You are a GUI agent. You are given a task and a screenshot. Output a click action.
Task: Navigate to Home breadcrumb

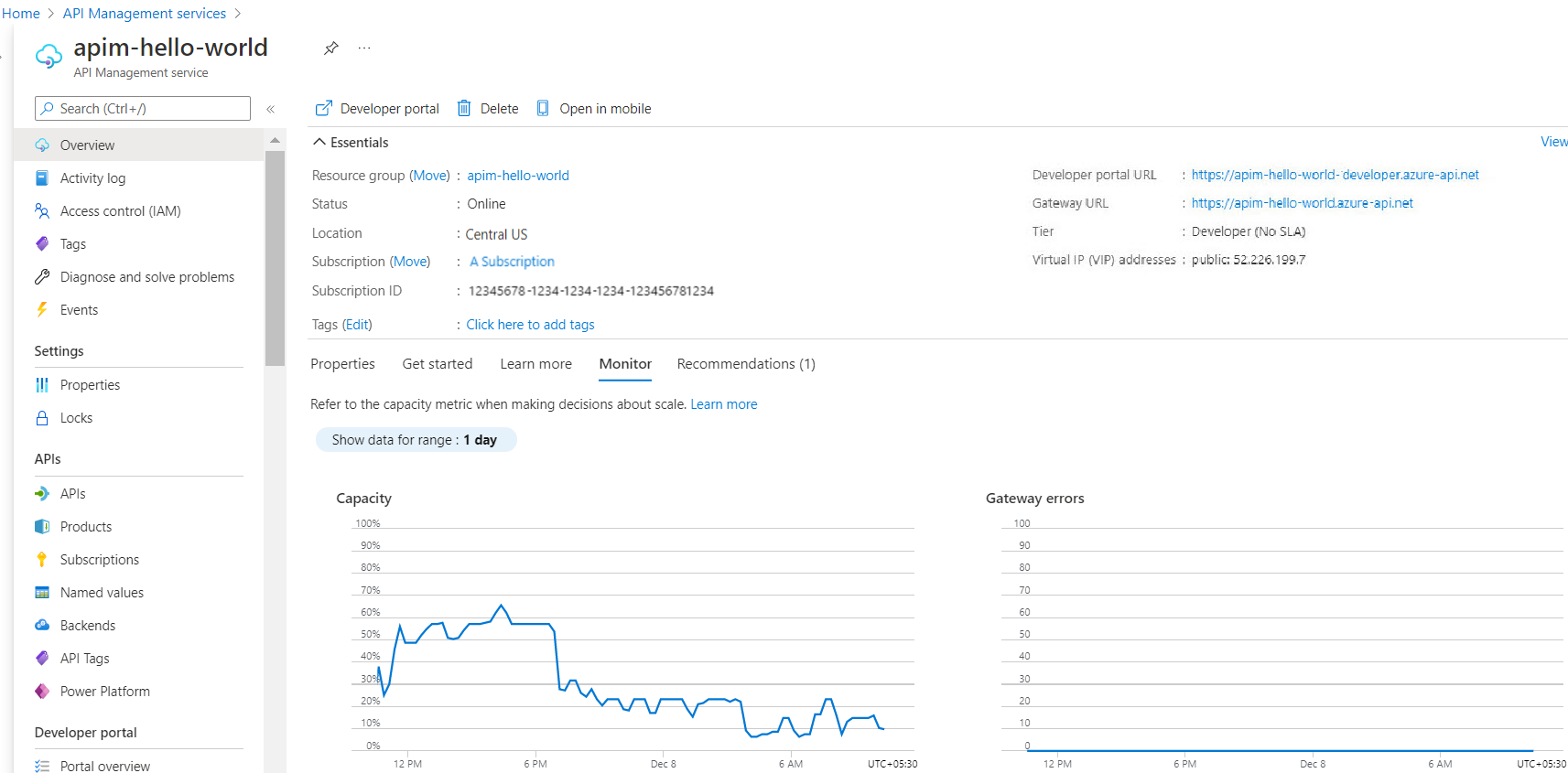pyautogui.click(x=20, y=14)
